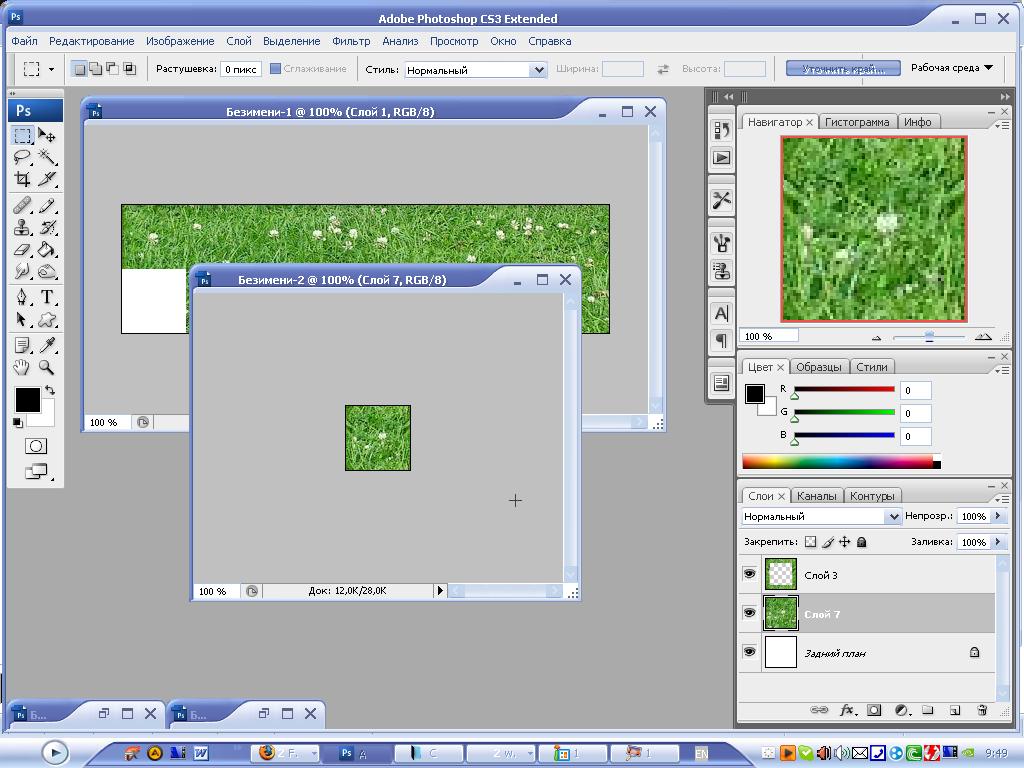Select the History Brush tool
Image resolution: width=1024 pixels, height=768 pixels.
47,228
